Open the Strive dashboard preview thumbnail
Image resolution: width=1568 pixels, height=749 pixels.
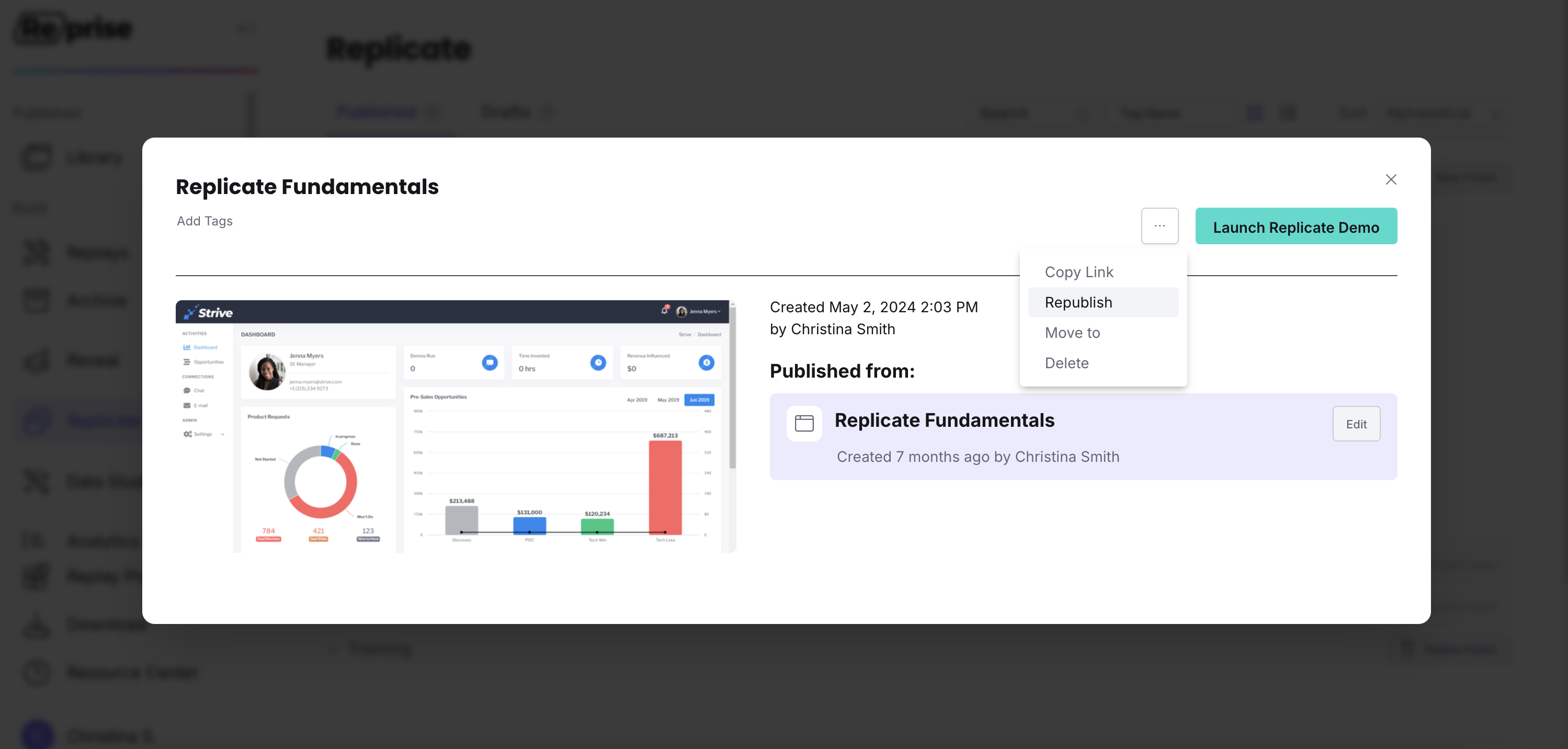click(x=456, y=426)
